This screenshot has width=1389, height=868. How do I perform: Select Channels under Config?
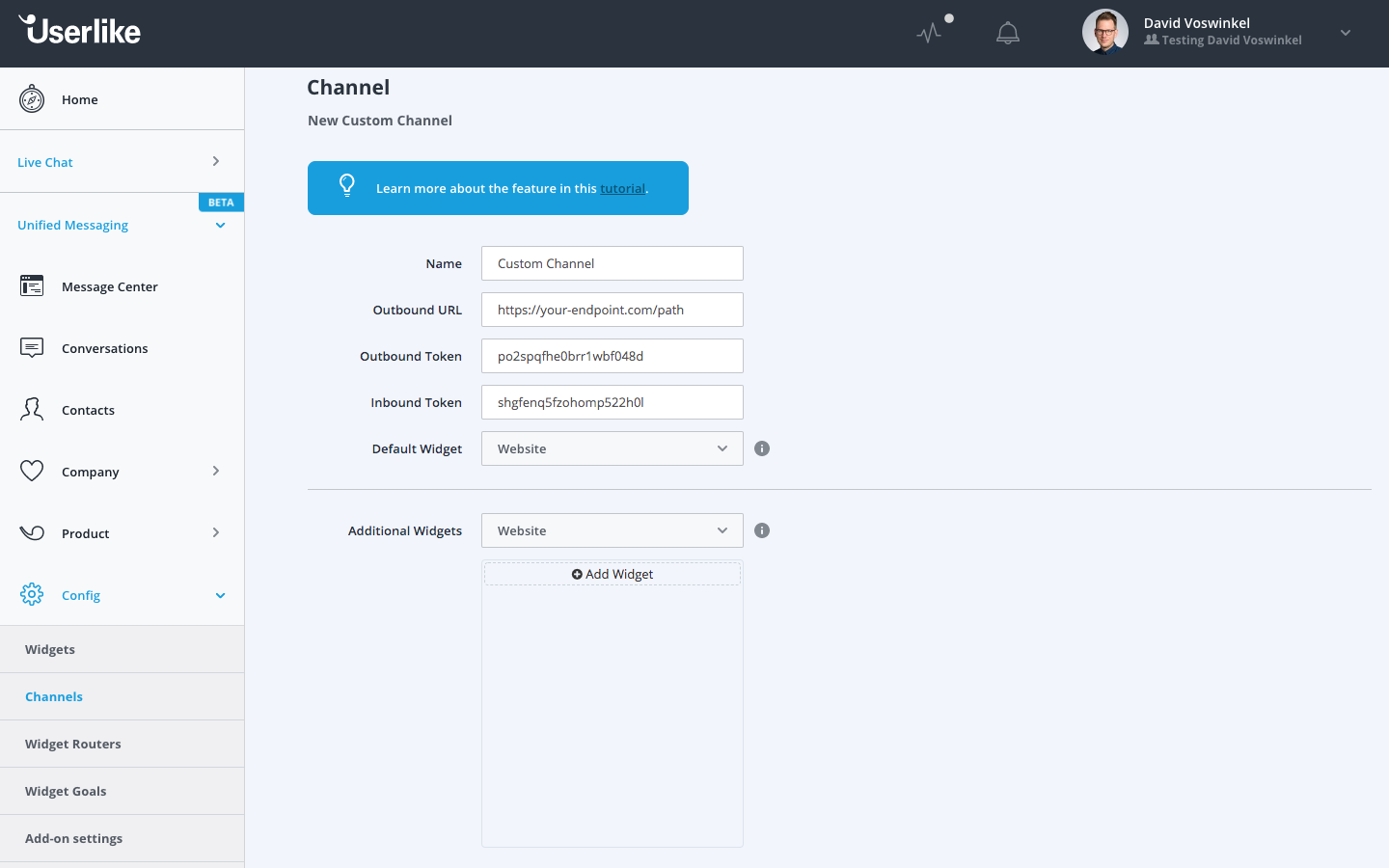point(122,696)
